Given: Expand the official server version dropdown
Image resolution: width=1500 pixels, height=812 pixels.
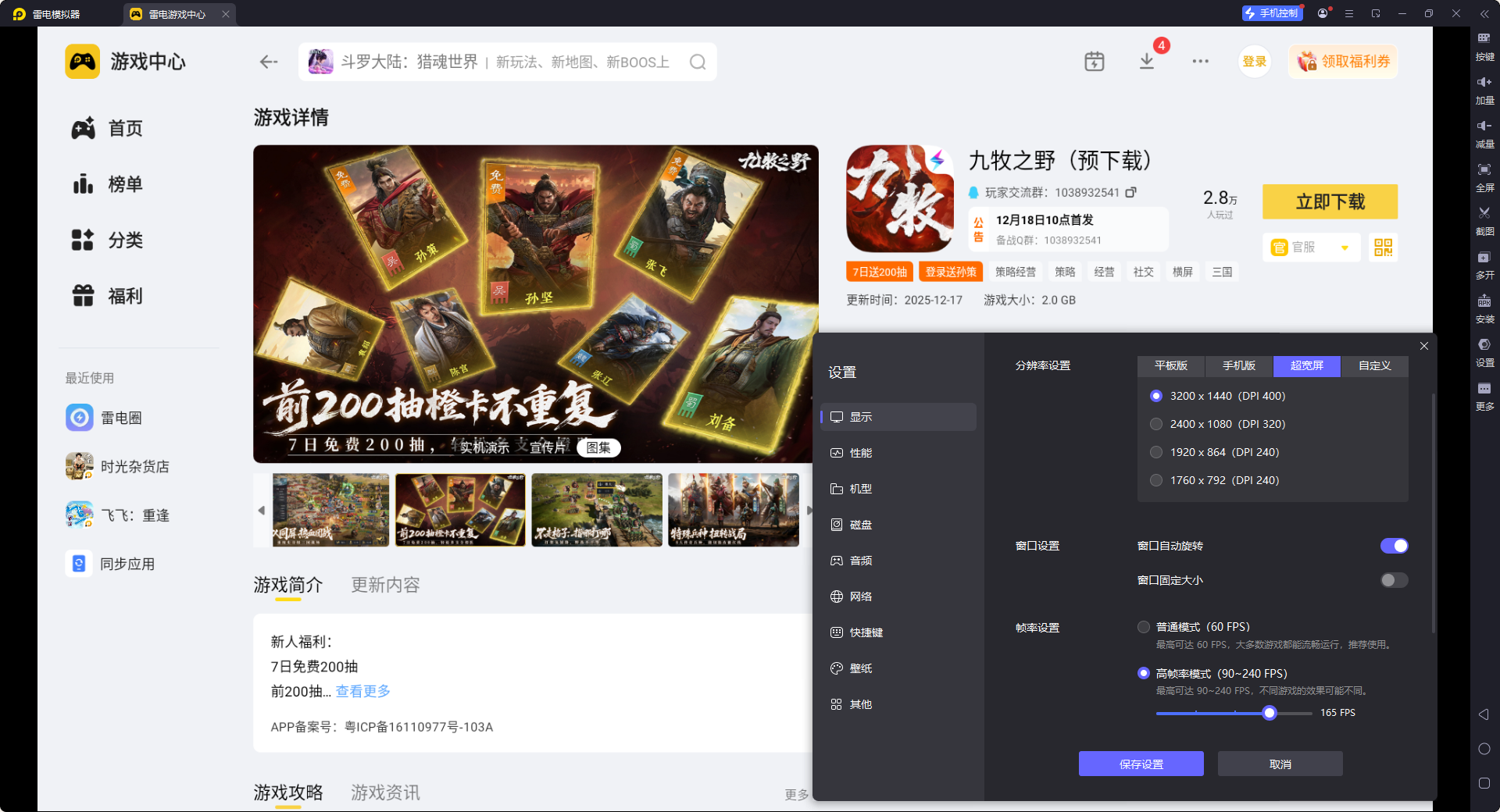Looking at the screenshot, I should (x=1345, y=248).
